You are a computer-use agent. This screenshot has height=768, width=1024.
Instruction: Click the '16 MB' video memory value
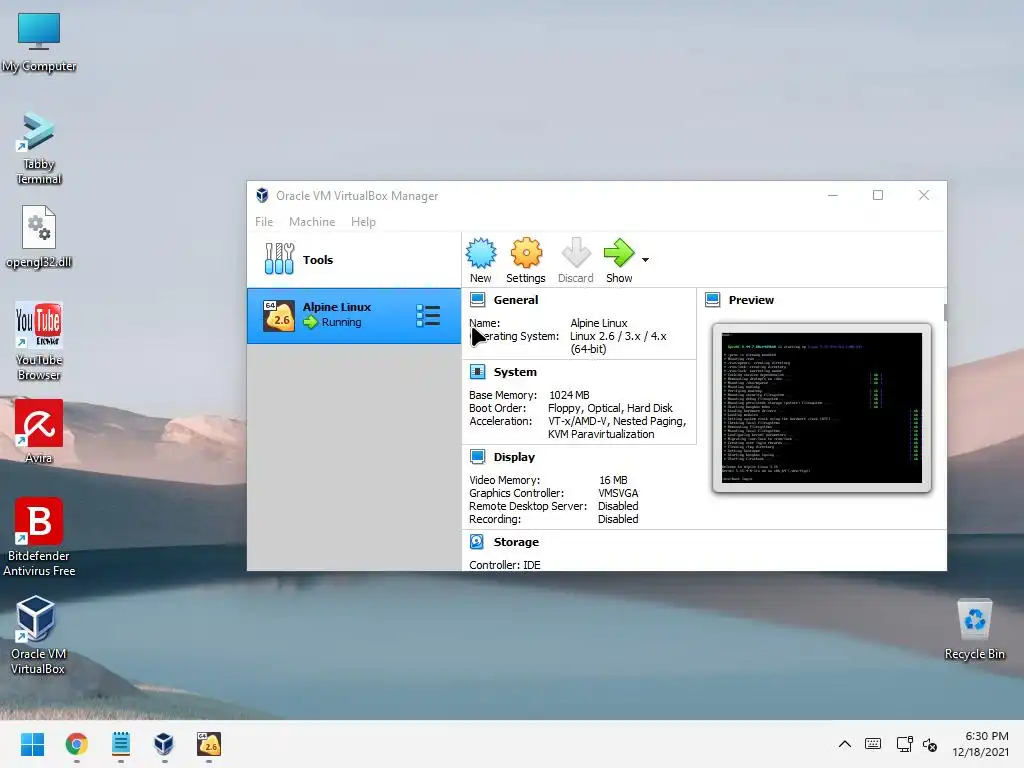pos(613,479)
